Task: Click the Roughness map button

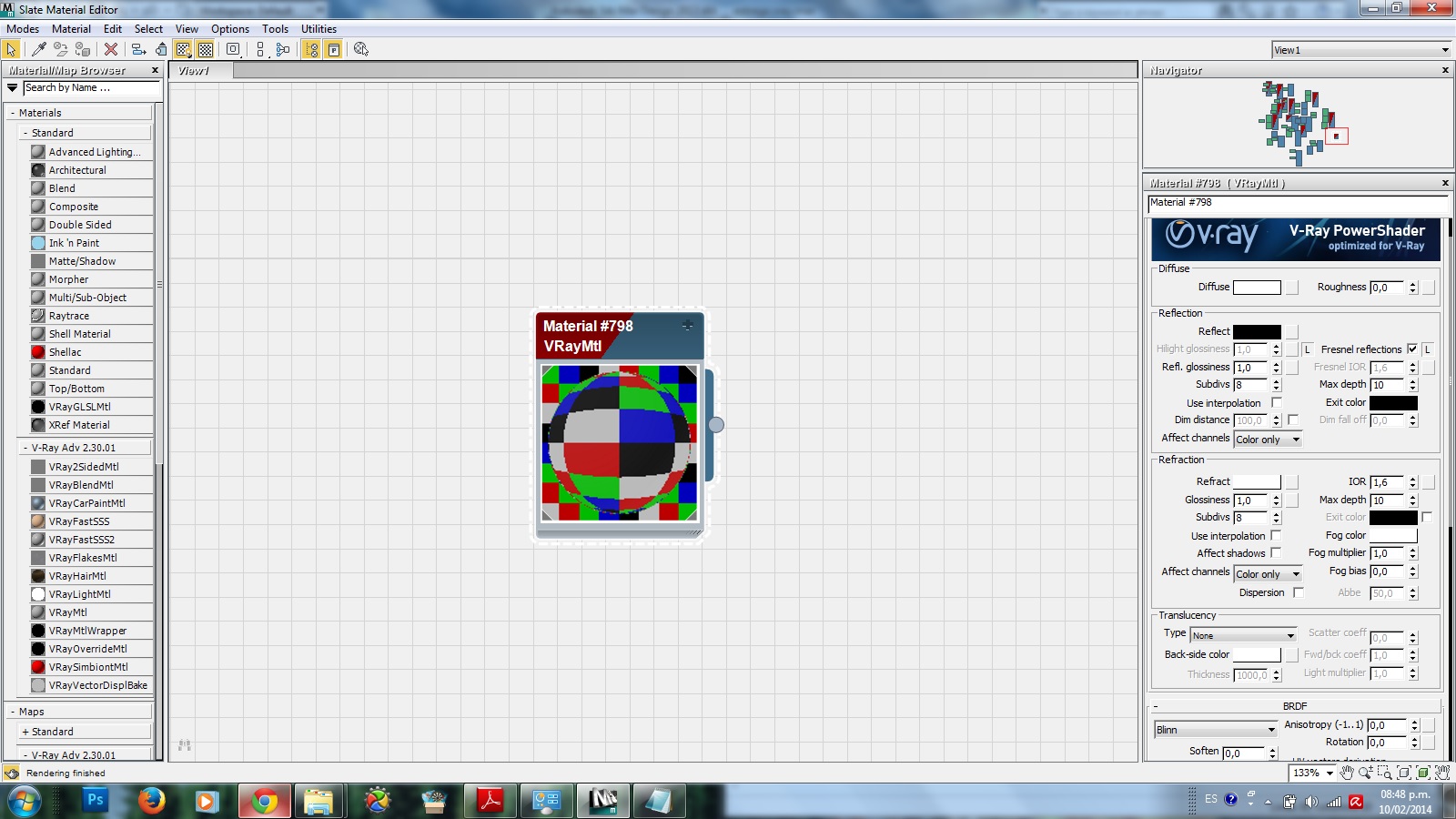Action: (1429, 288)
